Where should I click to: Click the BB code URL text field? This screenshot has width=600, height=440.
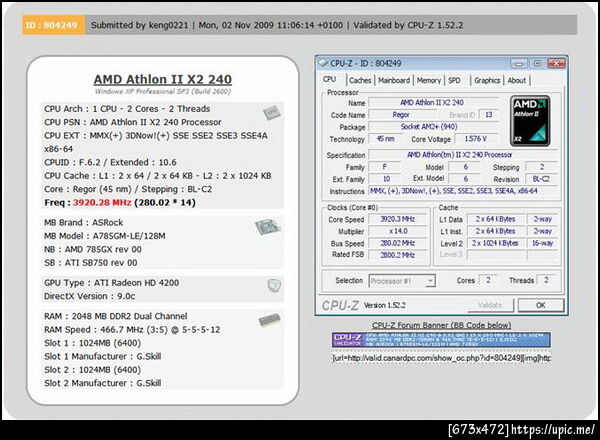441,358
